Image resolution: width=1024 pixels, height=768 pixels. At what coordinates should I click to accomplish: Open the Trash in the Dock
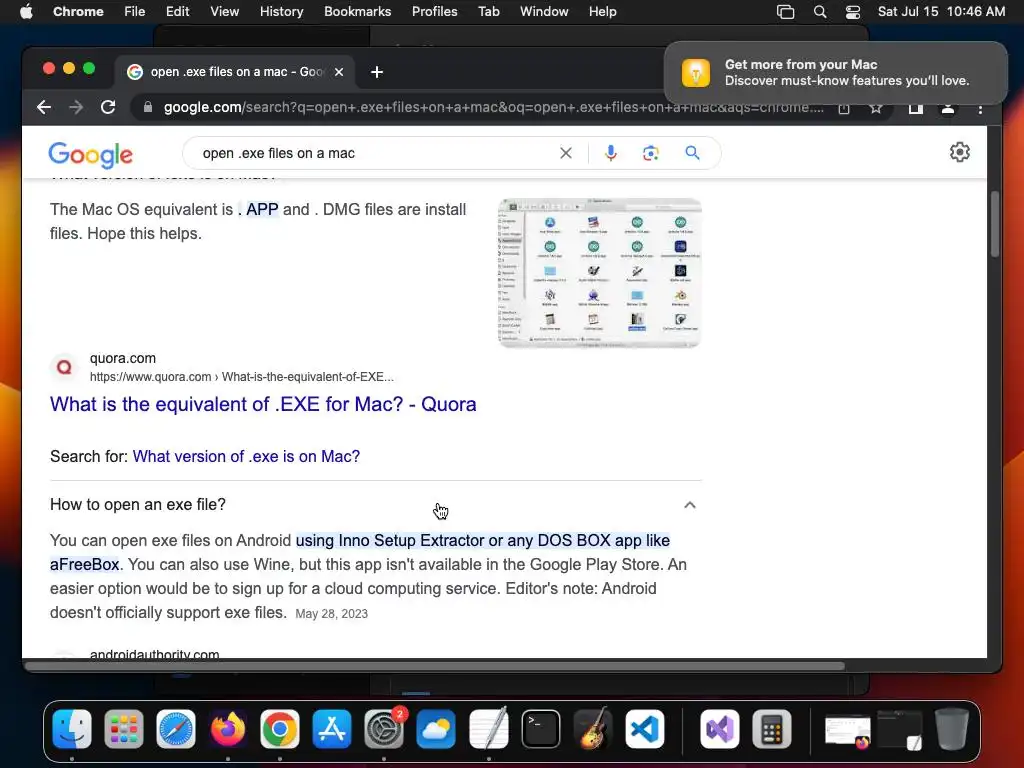pos(952,729)
